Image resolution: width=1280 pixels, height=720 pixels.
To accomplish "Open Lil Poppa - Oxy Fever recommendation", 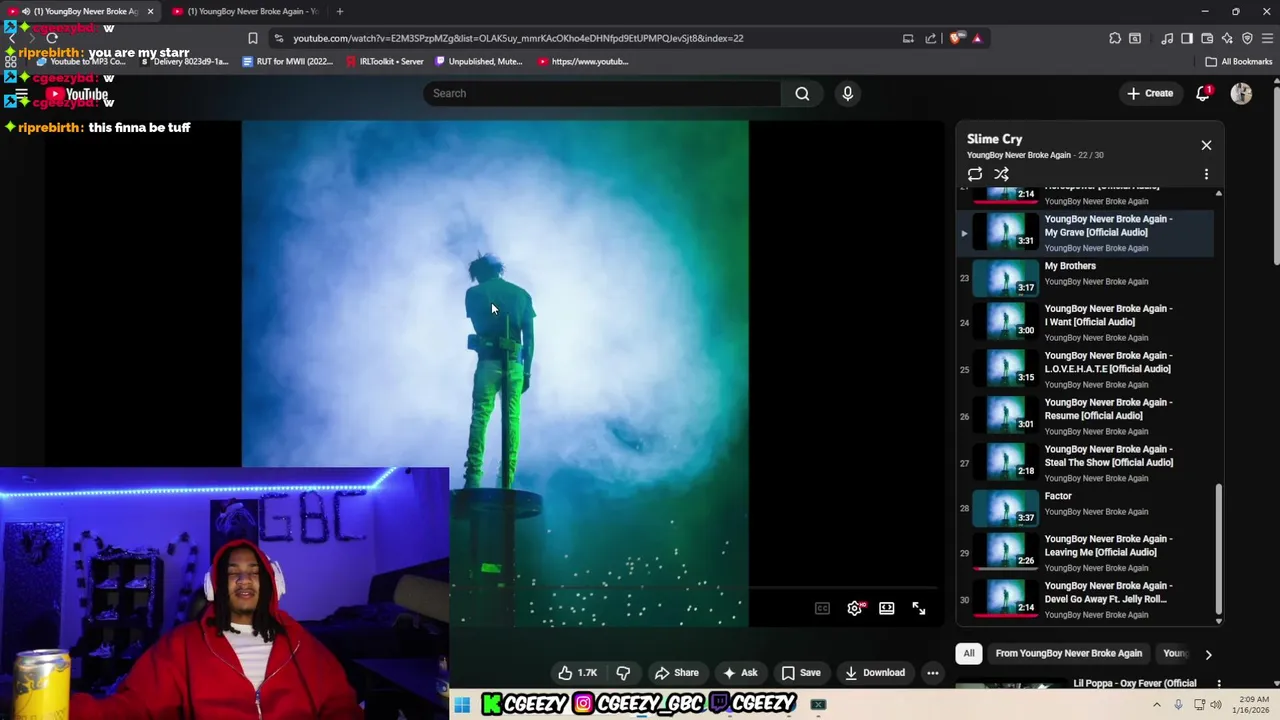I will (x=1134, y=684).
